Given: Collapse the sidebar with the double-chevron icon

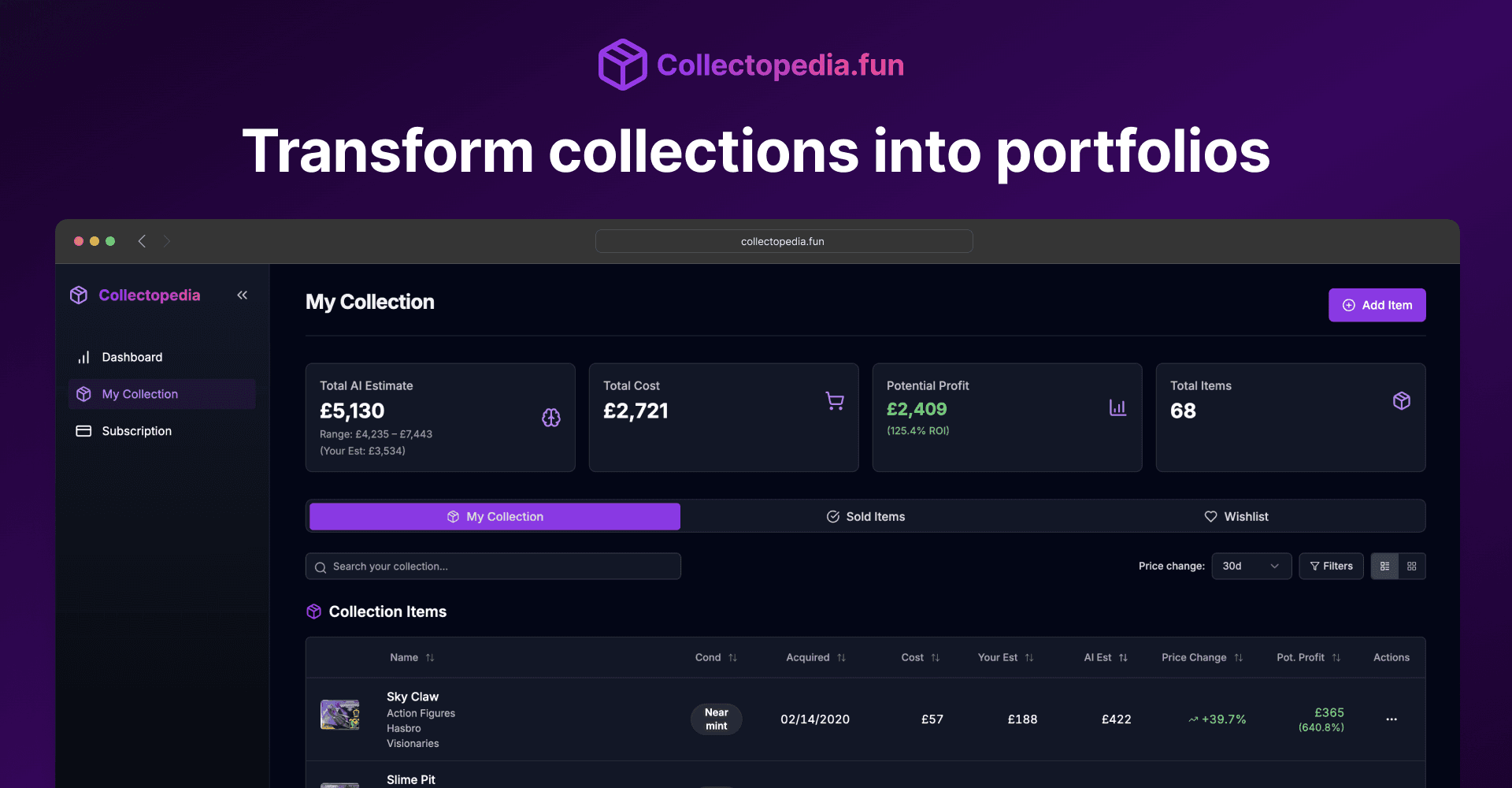Looking at the screenshot, I should click(243, 295).
